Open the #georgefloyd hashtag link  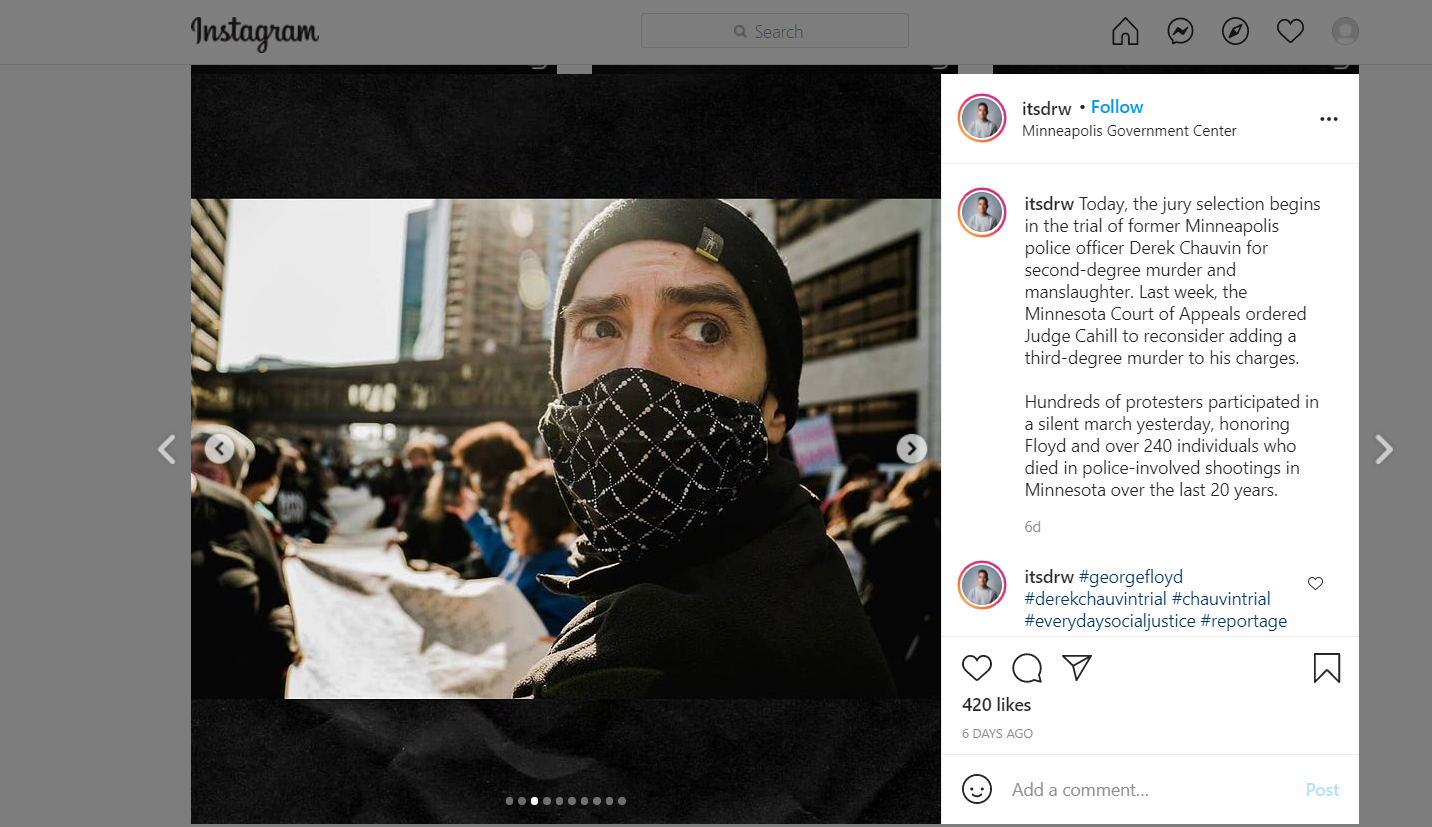pyautogui.click(x=1130, y=577)
